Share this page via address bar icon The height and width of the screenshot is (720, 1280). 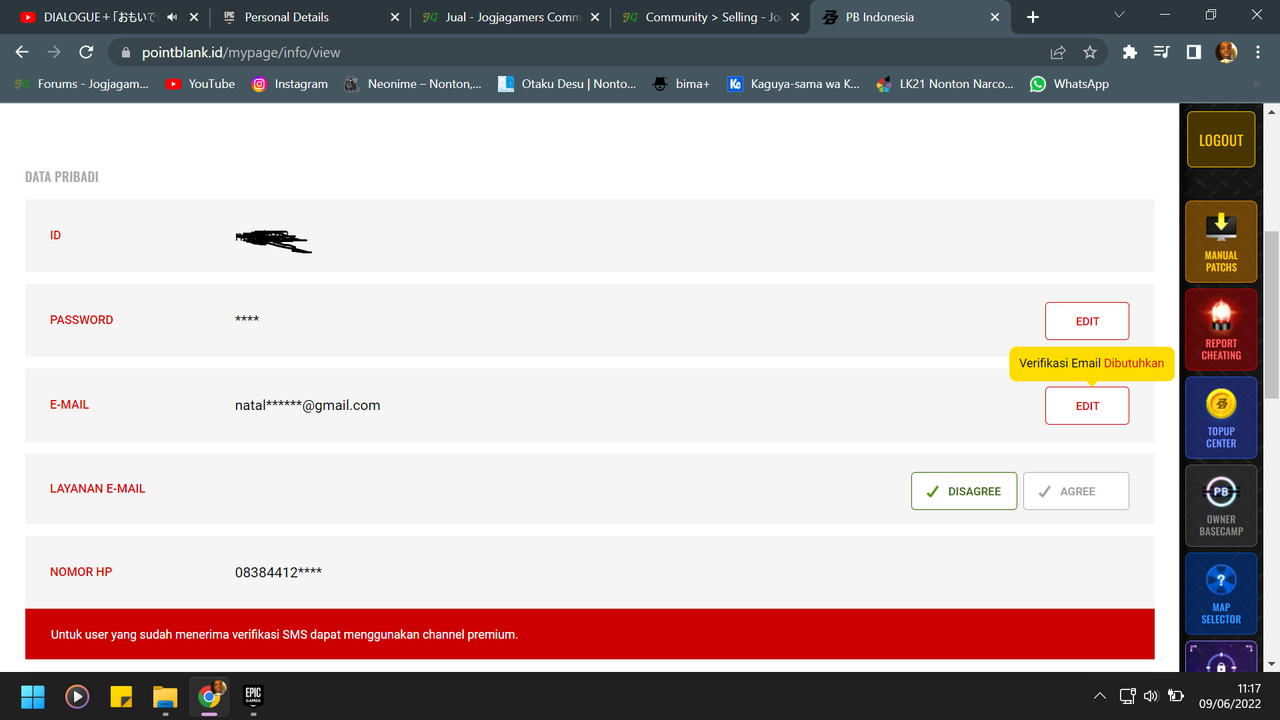[x=1058, y=52]
